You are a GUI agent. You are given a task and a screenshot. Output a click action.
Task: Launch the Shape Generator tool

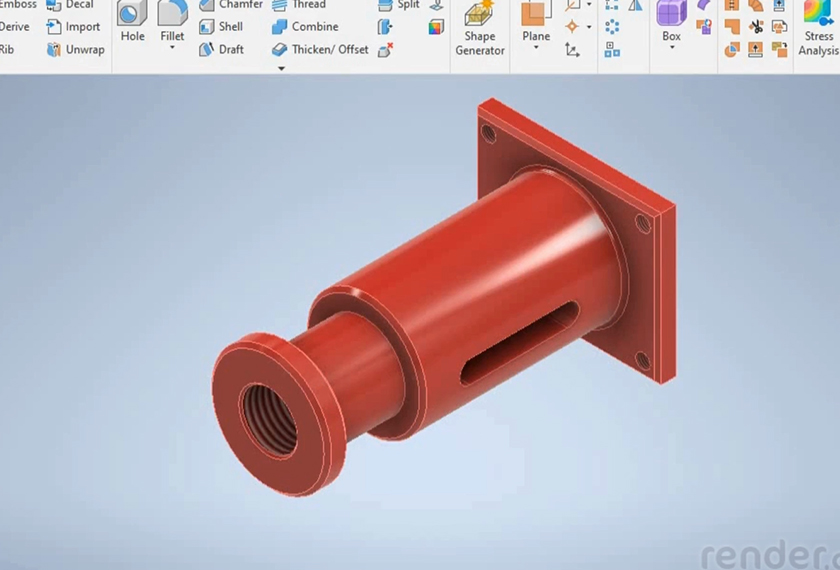(x=480, y=28)
